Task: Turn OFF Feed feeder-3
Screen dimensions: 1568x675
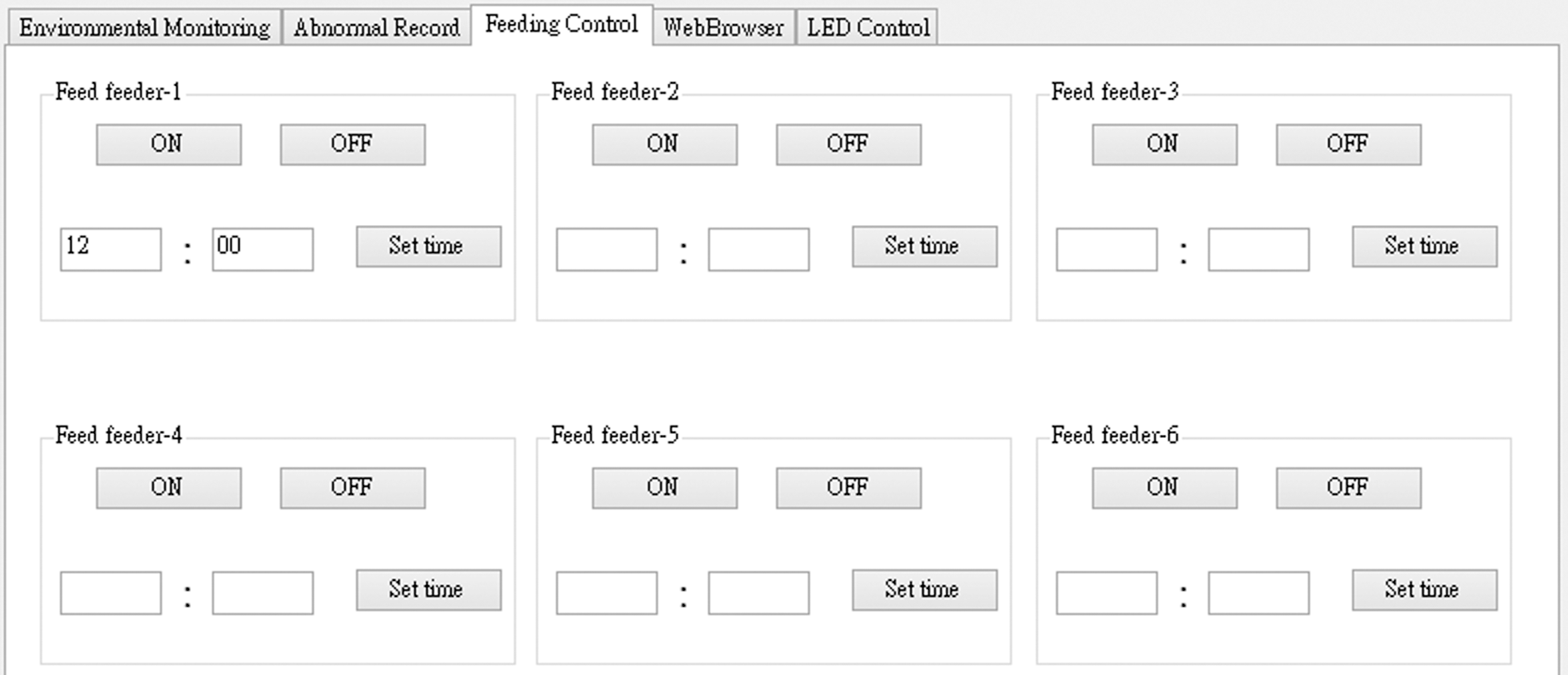Action: click(x=1348, y=145)
